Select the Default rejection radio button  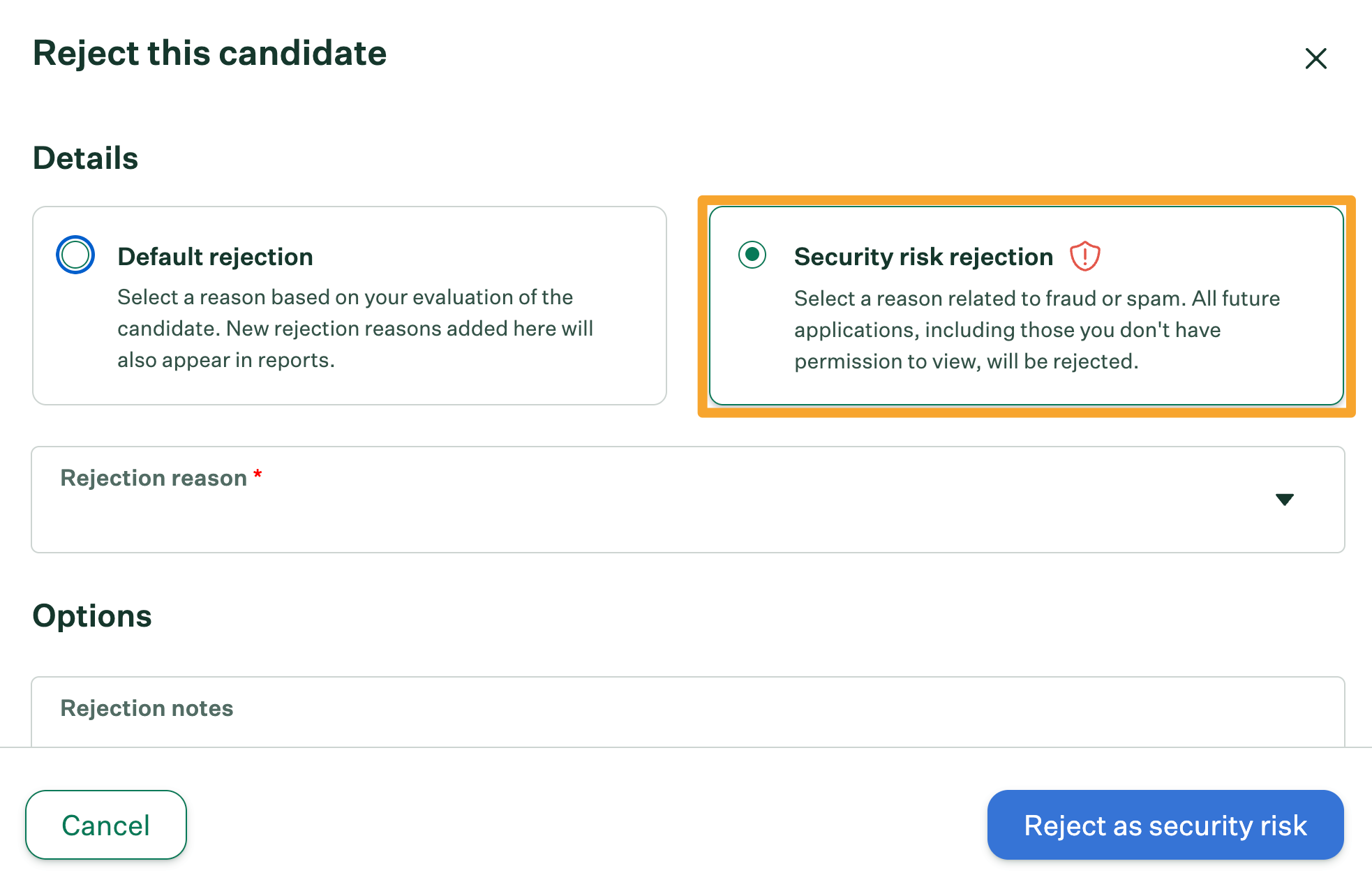click(75, 255)
